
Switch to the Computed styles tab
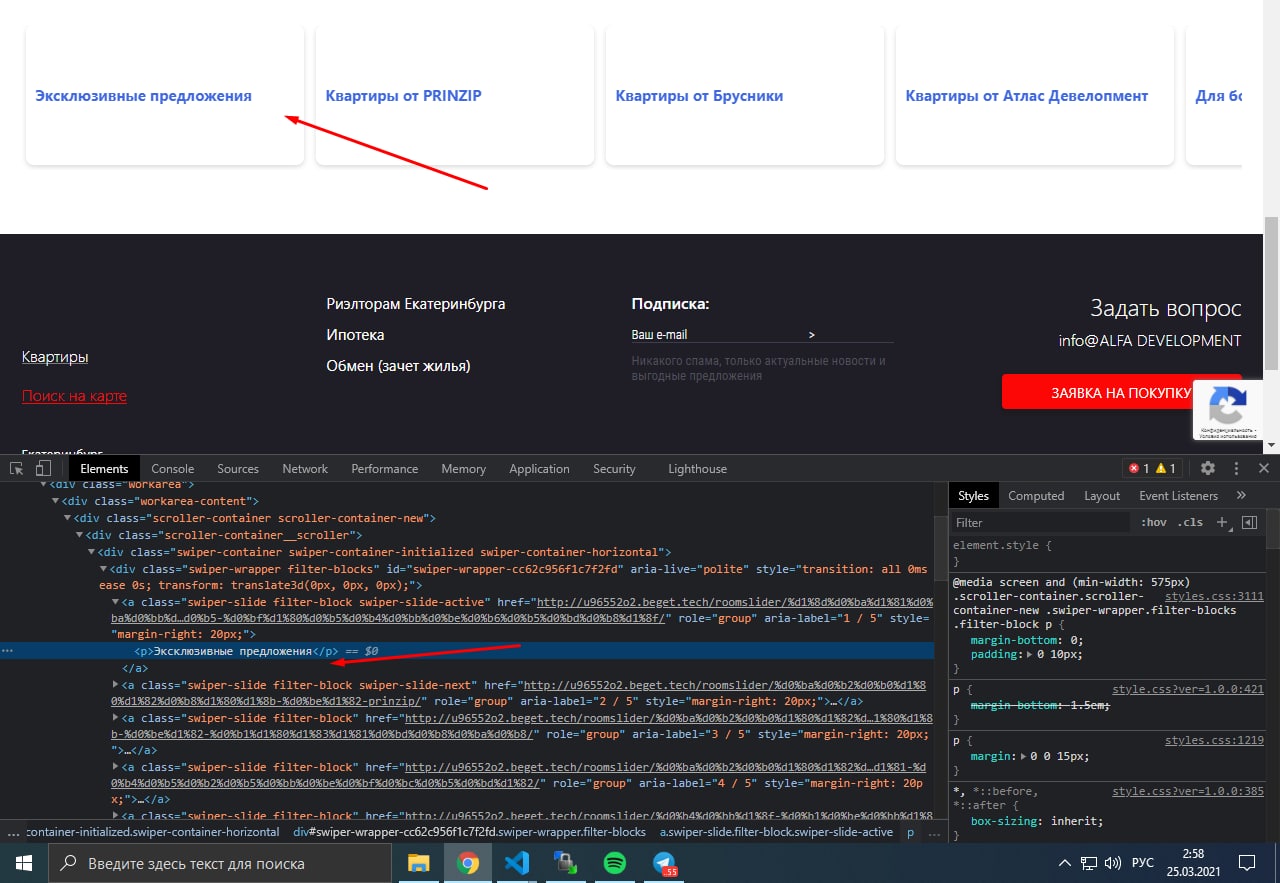pyautogui.click(x=1036, y=495)
